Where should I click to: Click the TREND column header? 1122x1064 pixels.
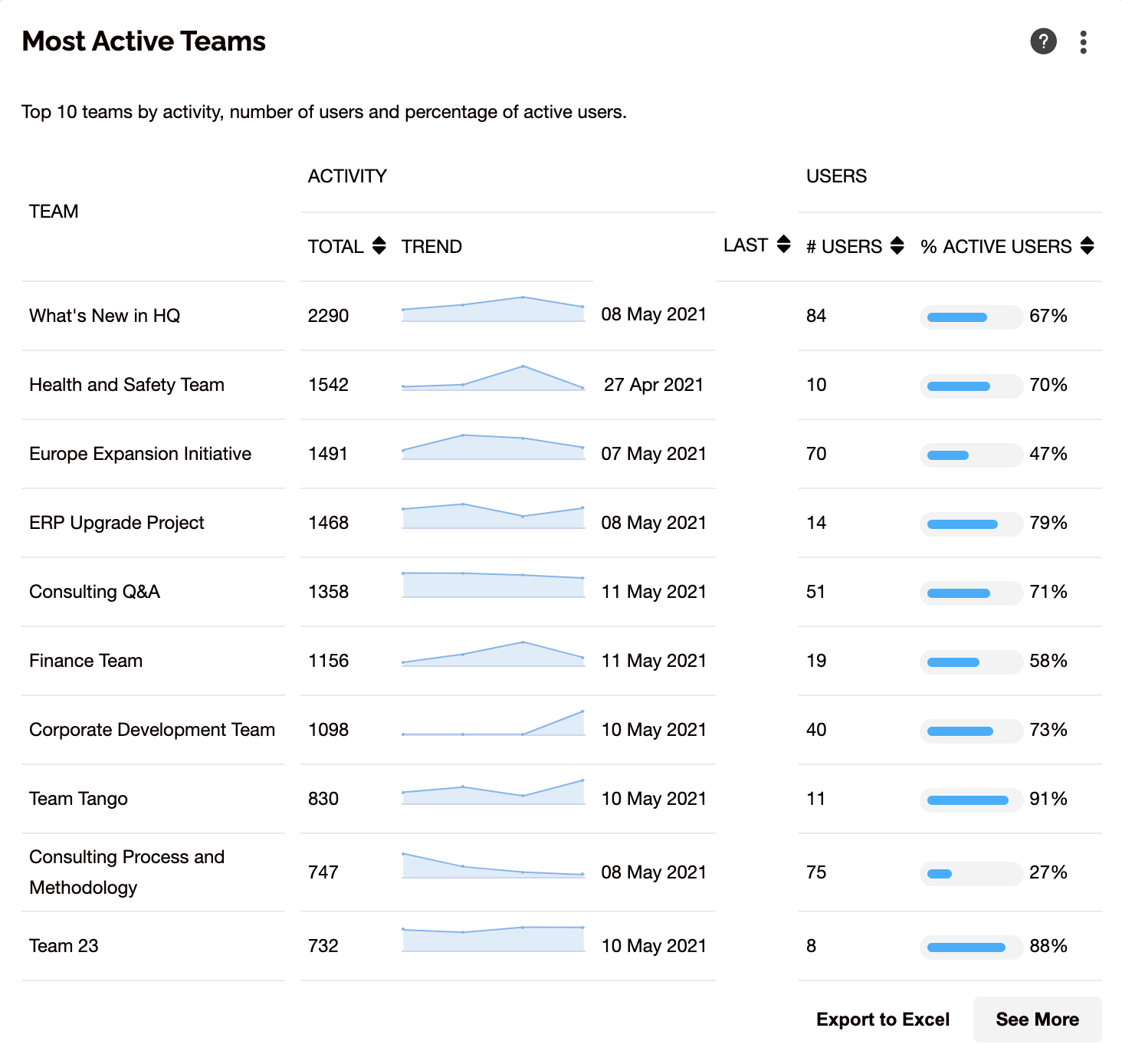coord(431,247)
